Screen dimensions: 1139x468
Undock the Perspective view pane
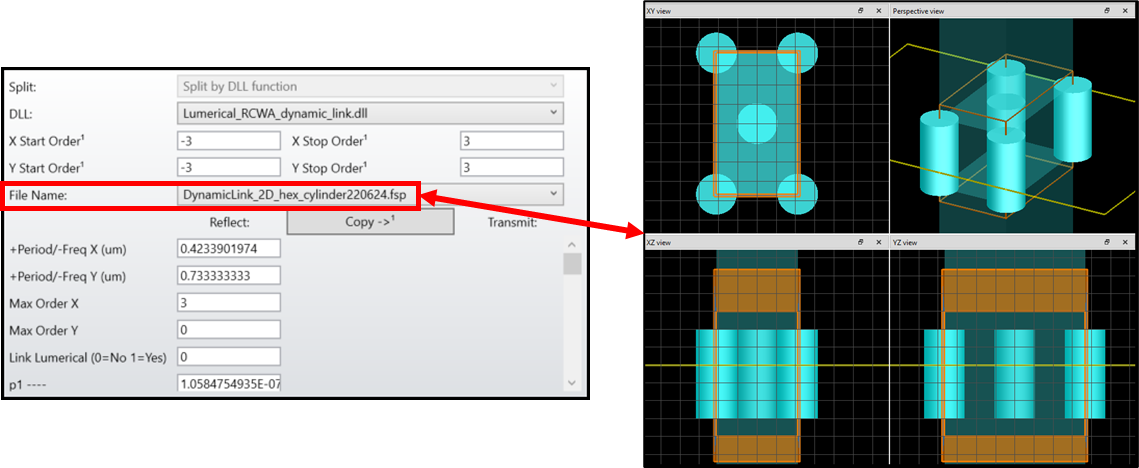1106,11
